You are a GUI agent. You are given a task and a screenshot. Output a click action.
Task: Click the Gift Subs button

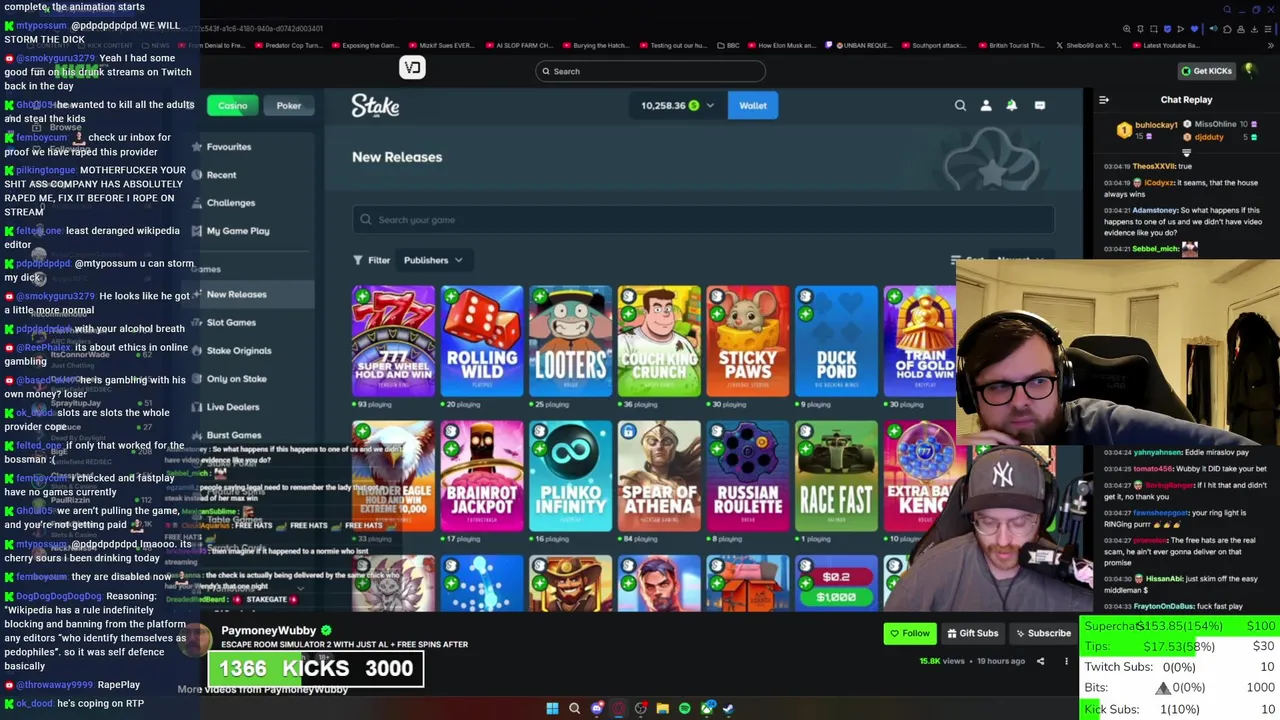click(x=971, y=633)
